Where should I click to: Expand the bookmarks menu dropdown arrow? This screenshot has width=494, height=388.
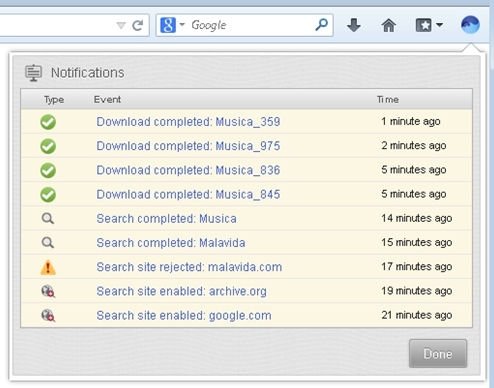point(439,25)
